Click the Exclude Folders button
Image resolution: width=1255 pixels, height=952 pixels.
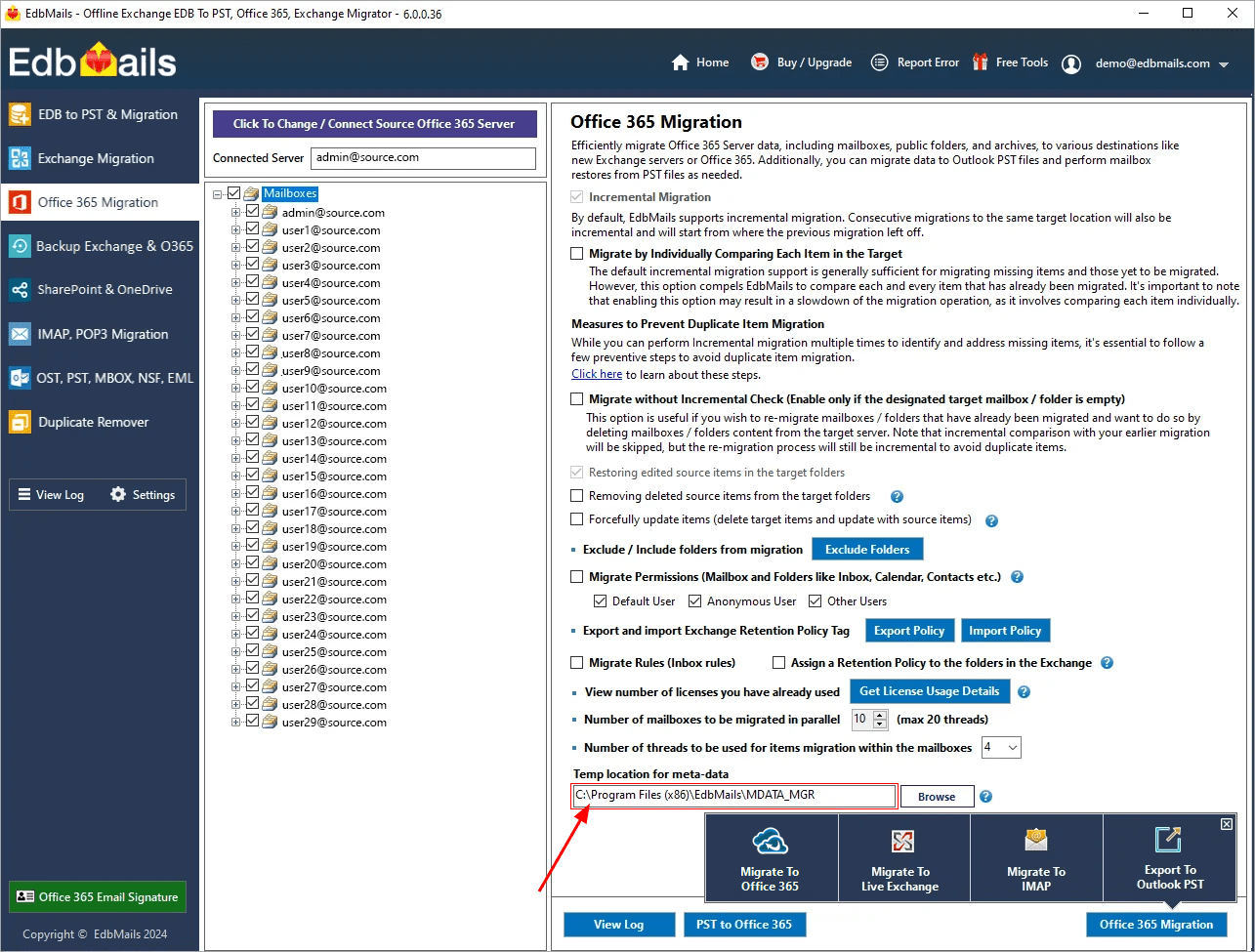(867, 550)
